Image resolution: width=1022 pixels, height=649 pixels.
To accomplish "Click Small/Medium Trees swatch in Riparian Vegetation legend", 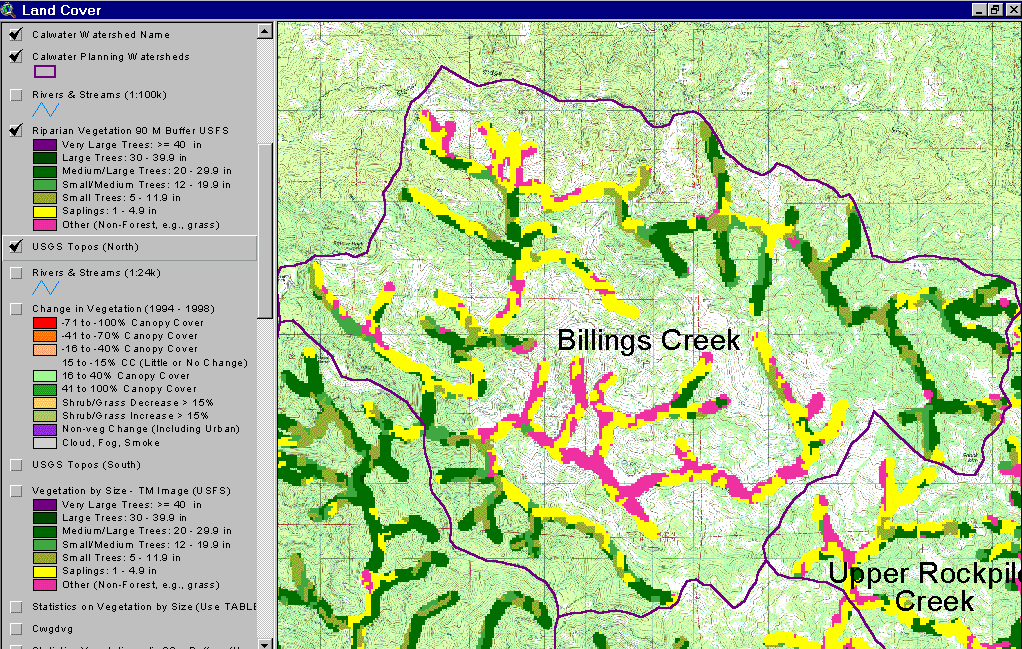I will point(44,184).
